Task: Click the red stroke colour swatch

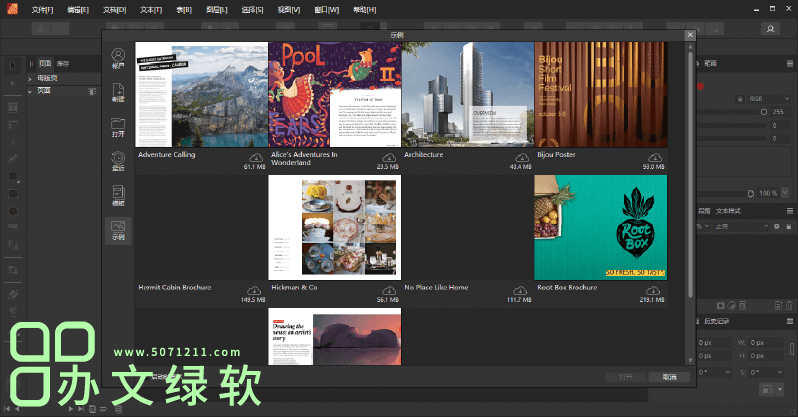Action: 701,86
